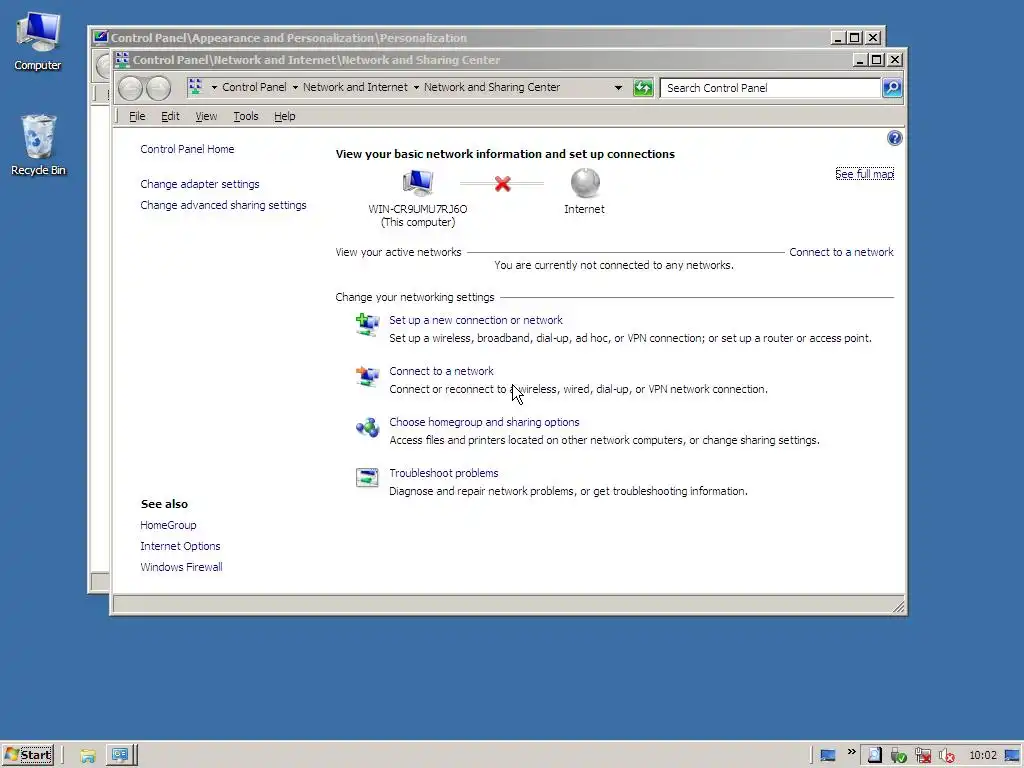Click the Control Panel taskbar button
1024x768 pixels.
point(120,755)
